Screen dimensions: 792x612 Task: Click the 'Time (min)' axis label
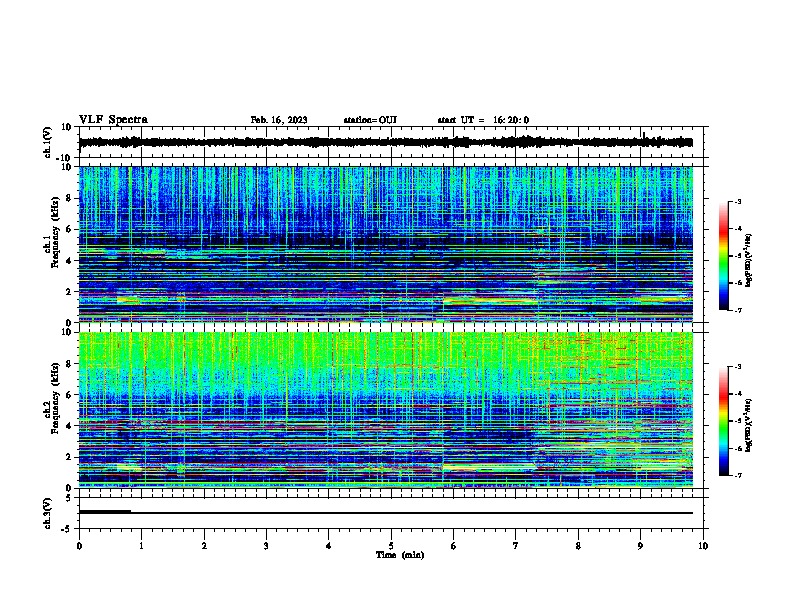click(x=400, y=555)
